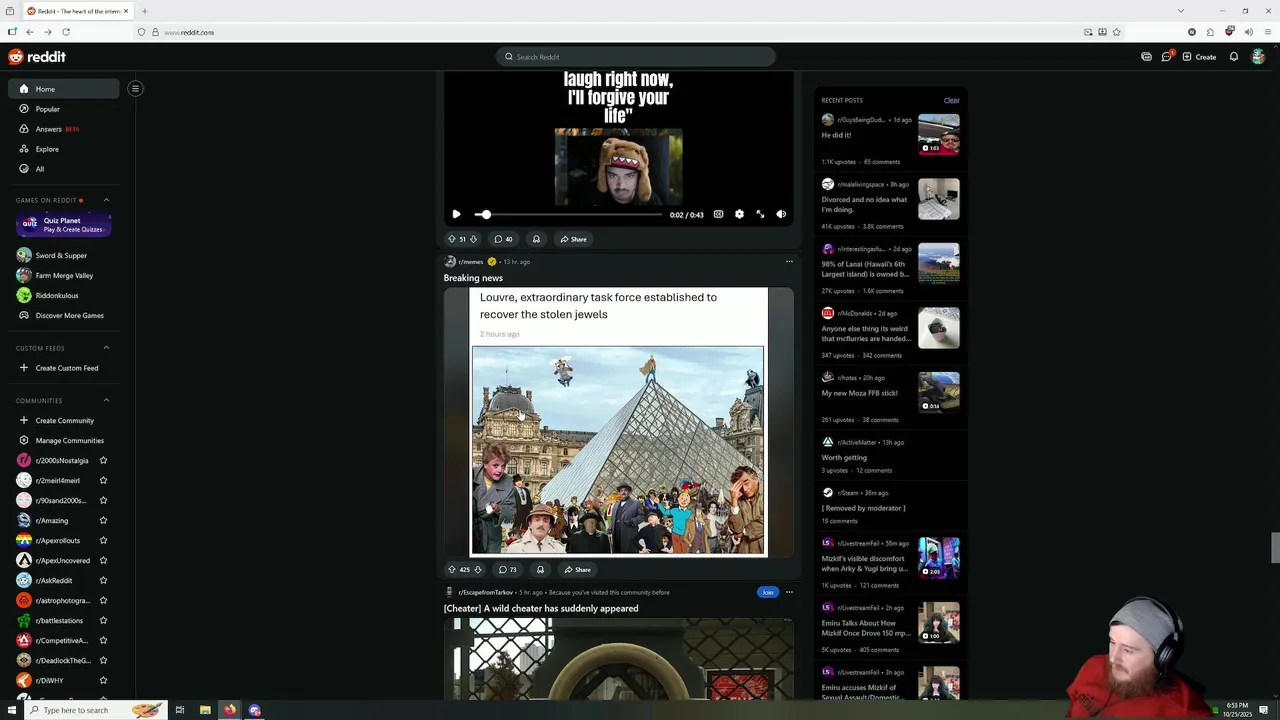This screenshot has width=1280, height=720.
Task: Downvote the Breaking news post
Action: pos(477,570)
